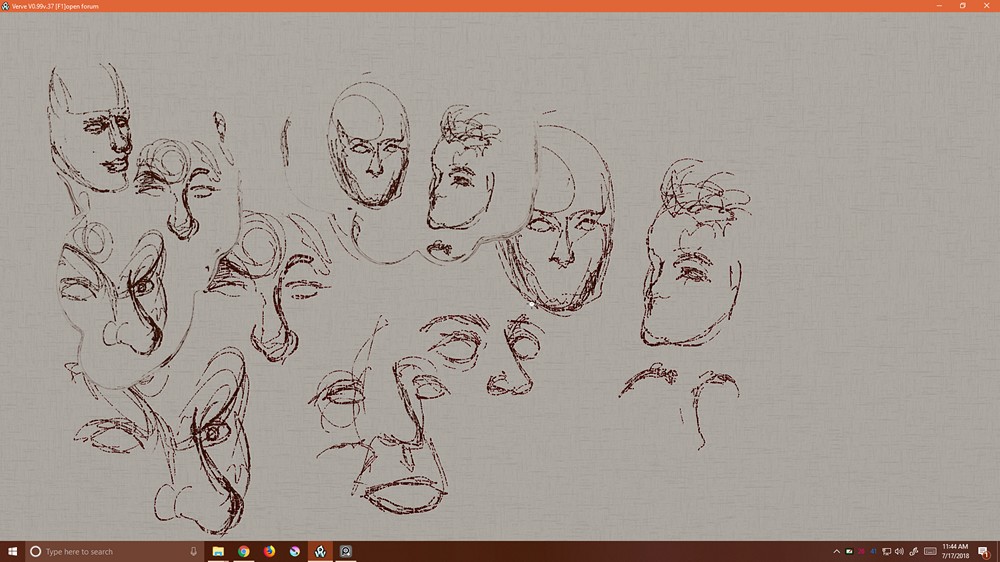Viewport: 1000px width, 562px height.
Task: Open the last taskbar app after Verve
Action: (346, 551)
